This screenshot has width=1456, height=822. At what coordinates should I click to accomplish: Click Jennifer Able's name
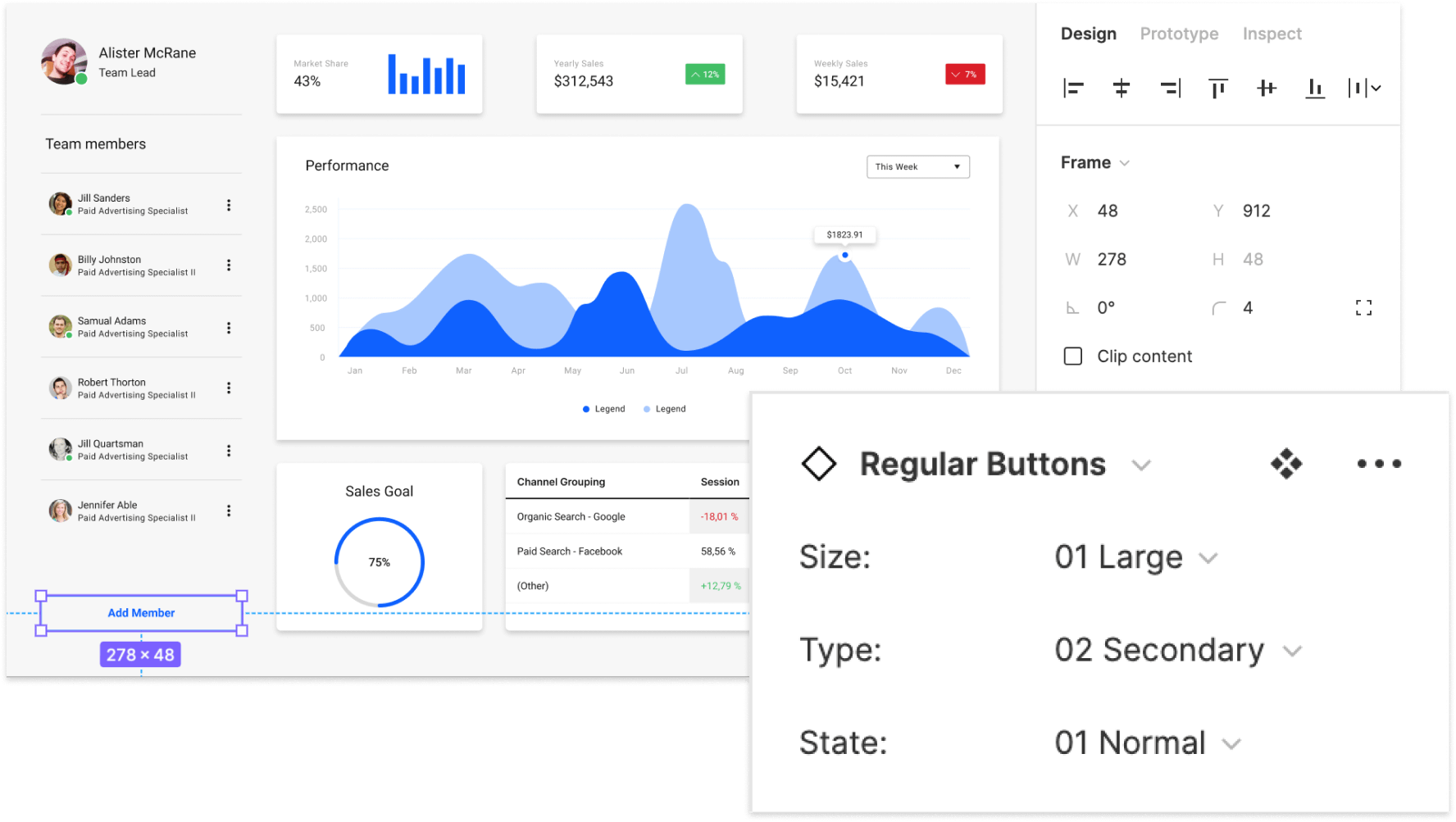pyautogui.click(x=107, y=505)
